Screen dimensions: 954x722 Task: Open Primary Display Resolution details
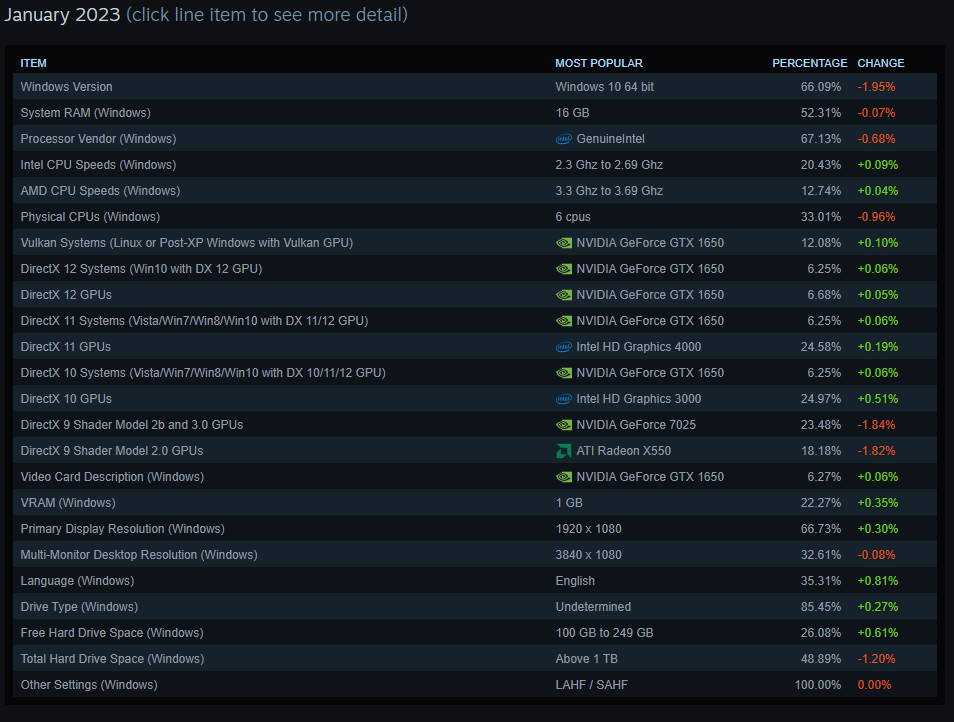coord(123,529)
